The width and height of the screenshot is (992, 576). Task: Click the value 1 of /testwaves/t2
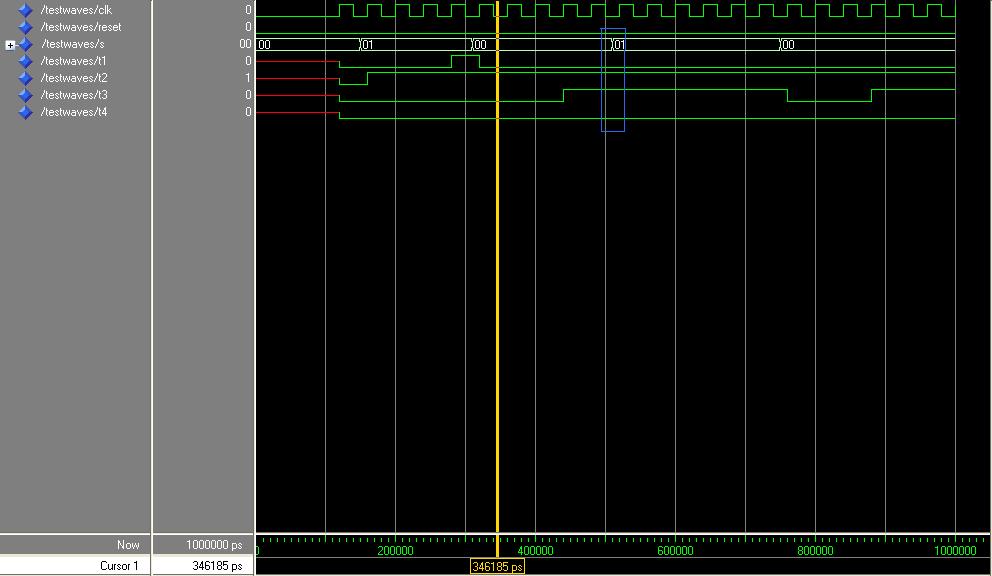tap(248, 78)
